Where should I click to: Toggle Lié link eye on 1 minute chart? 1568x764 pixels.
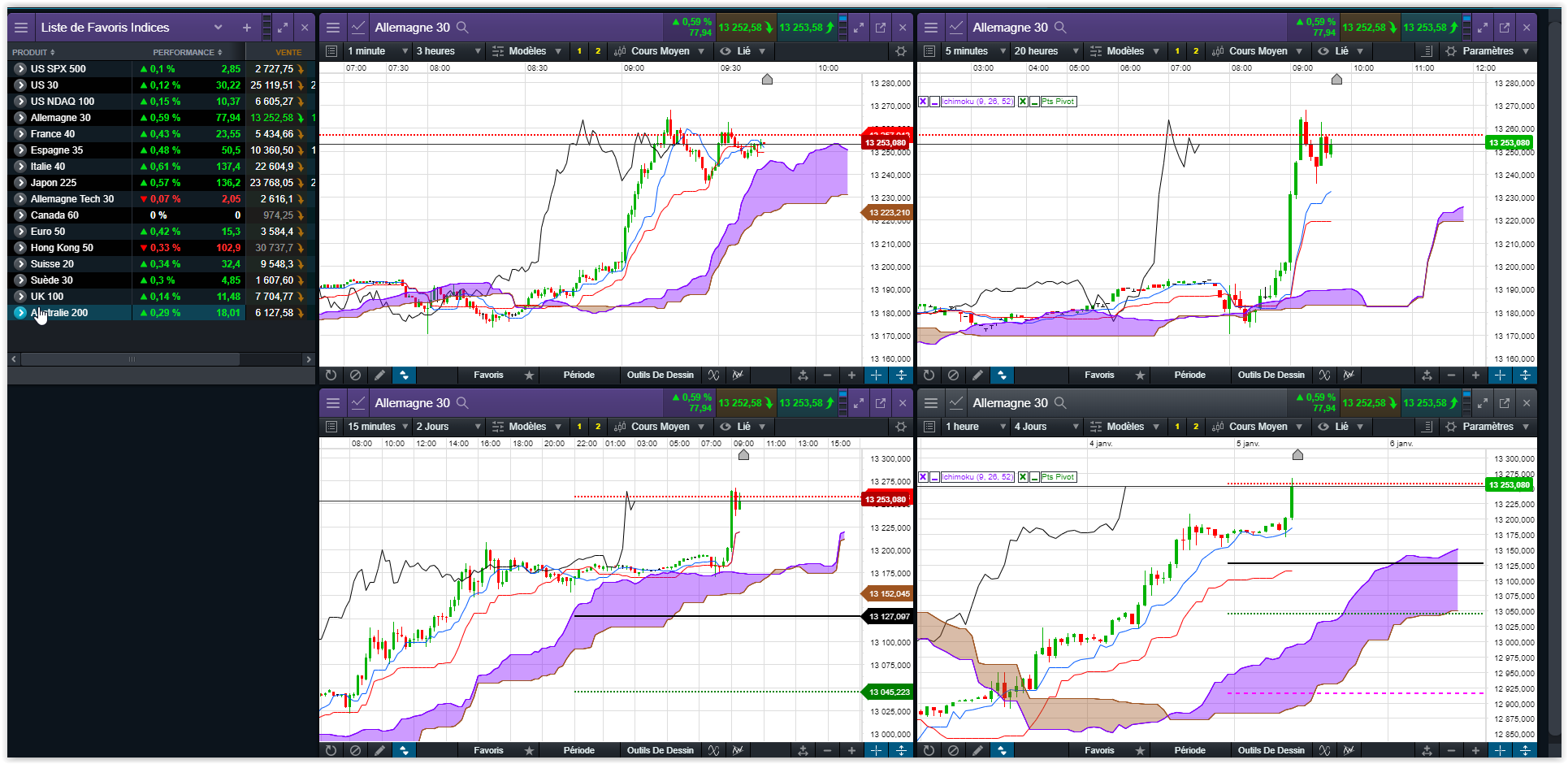(726, 51)
